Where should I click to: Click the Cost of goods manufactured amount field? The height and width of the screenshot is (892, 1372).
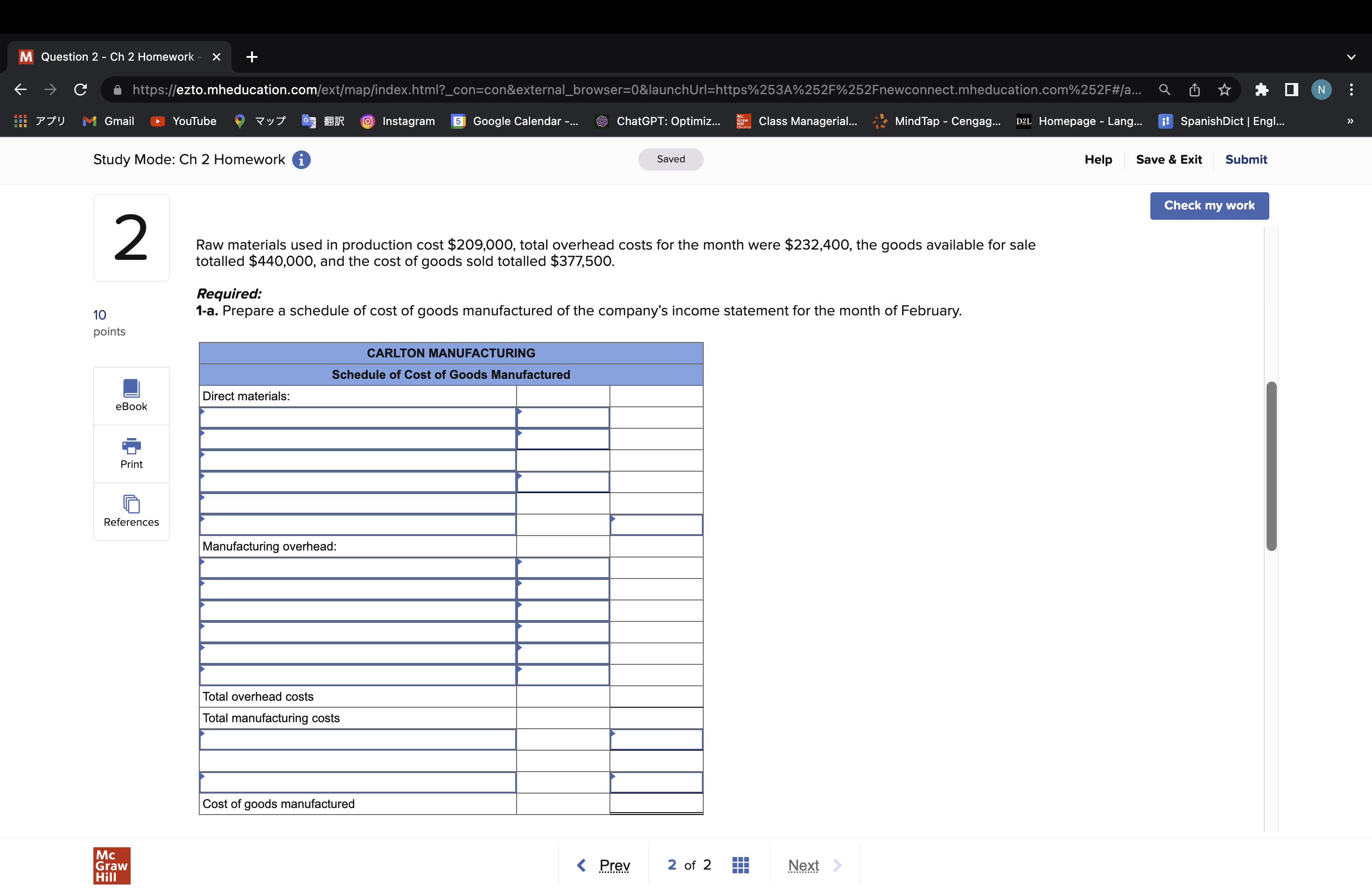(656, 803)
